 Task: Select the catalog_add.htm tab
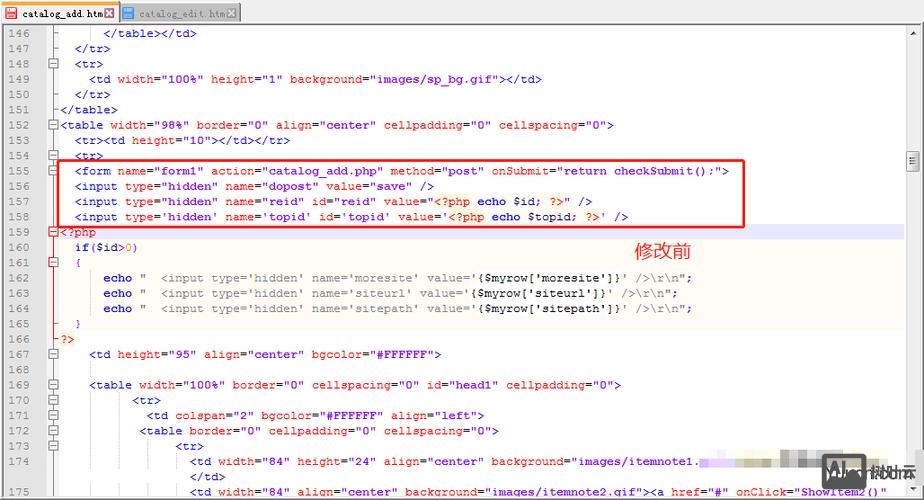[60, 12]
